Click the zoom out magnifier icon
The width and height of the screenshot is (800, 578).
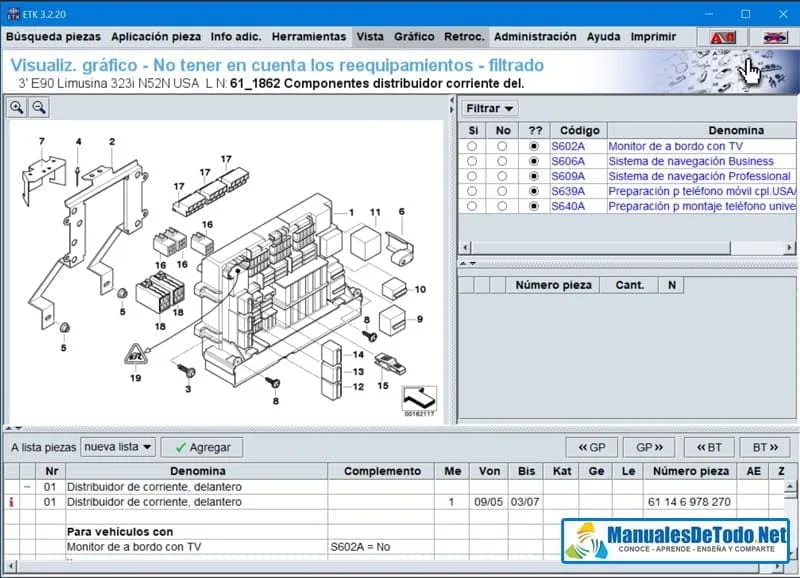tap(39, 108)
